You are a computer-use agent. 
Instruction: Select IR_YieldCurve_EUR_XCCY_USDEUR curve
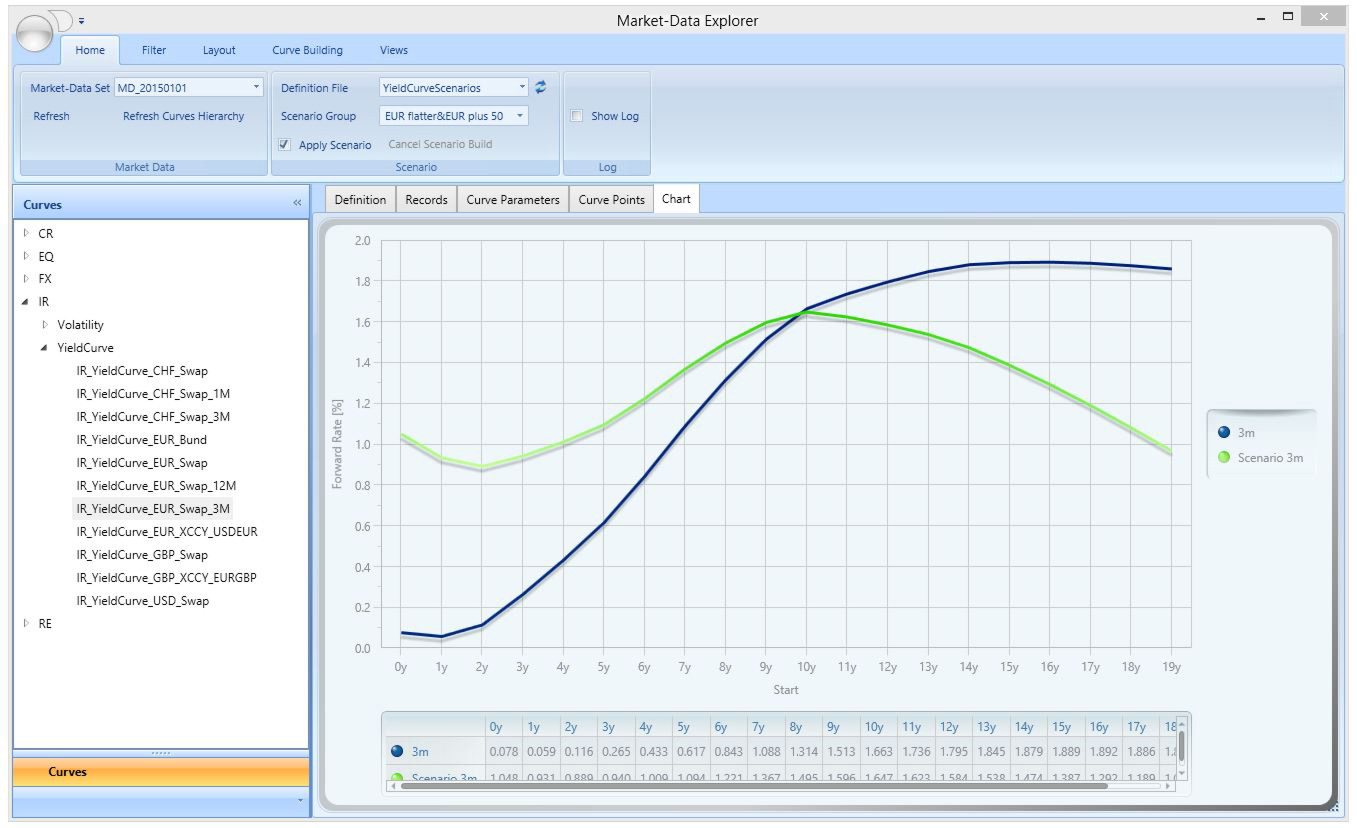click(167, 532)
